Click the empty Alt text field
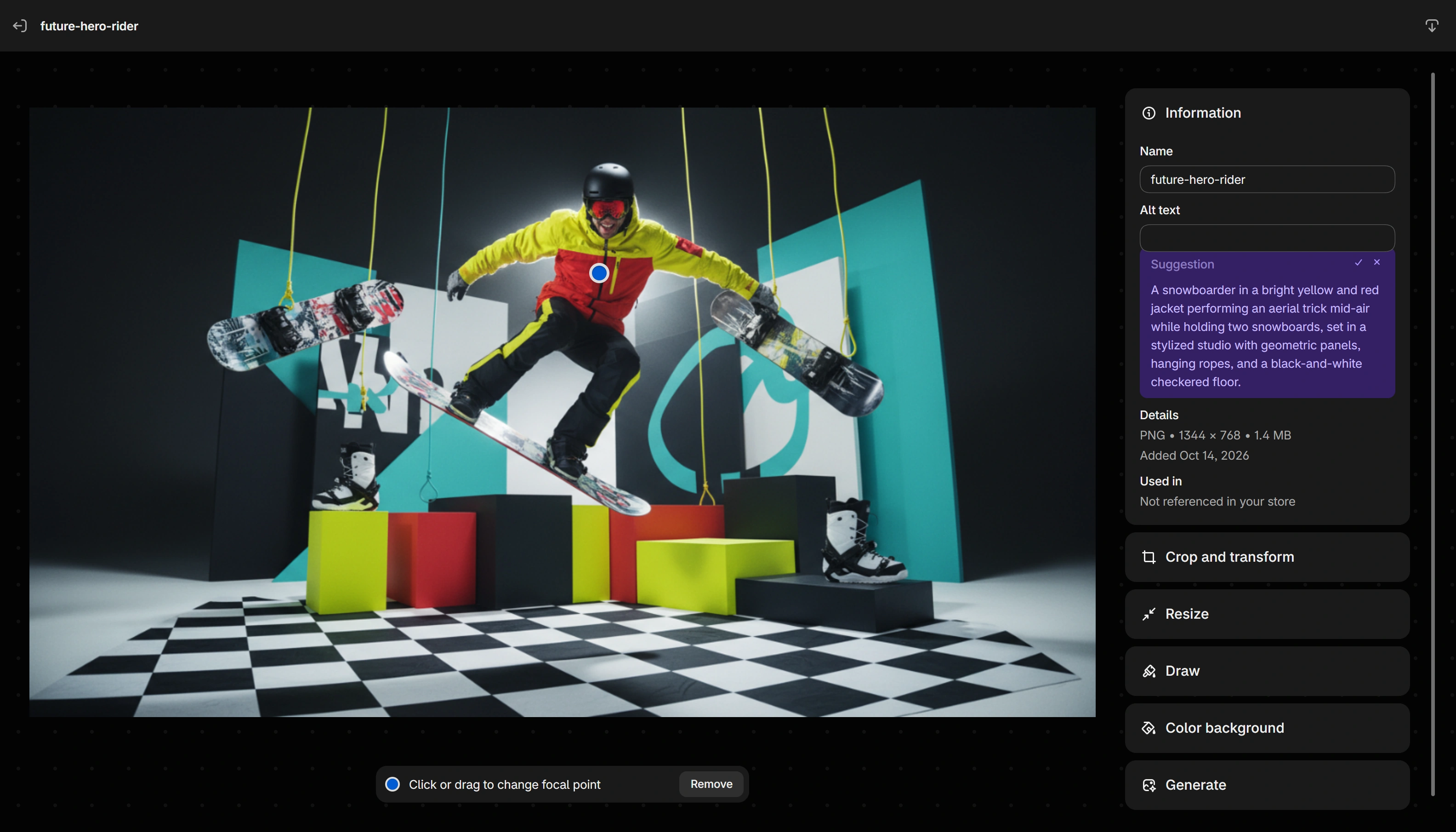Image resolution: width=1456 pixels, height=832 pixels. 1267,238
